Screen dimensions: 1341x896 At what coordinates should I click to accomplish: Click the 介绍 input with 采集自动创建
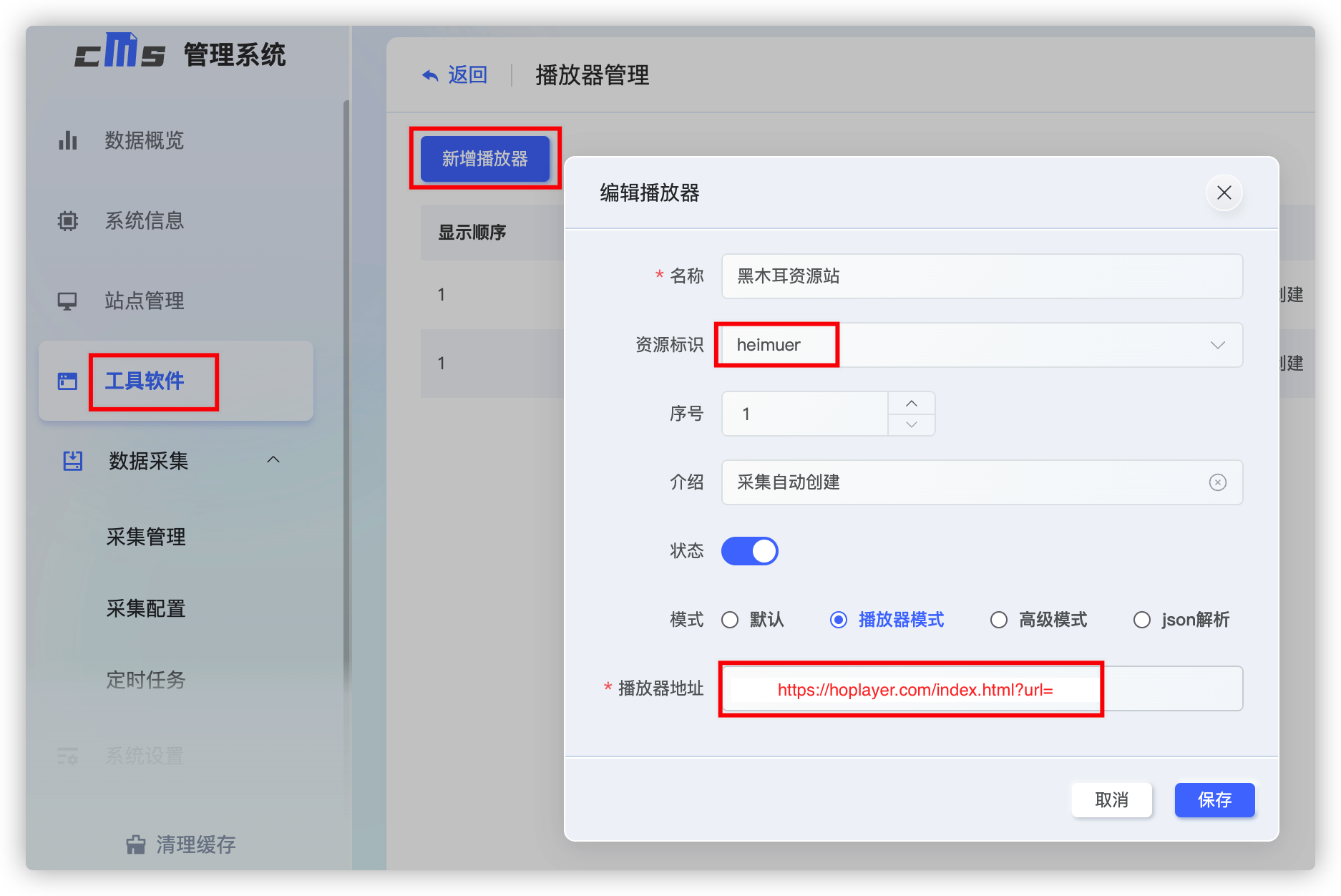pyautogui.click(x=982, y=482)
